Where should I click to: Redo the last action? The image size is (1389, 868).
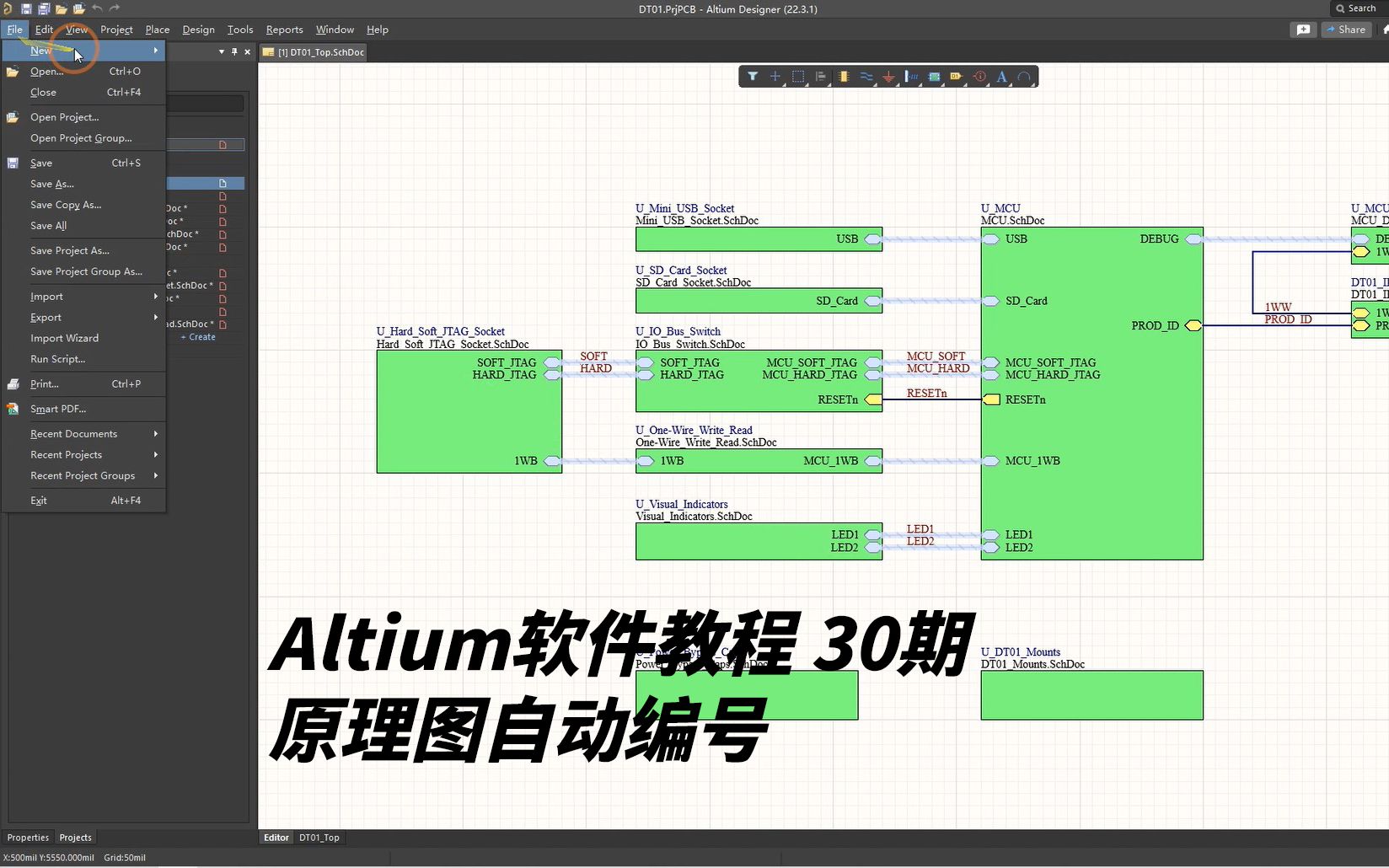tap(115, 8)
